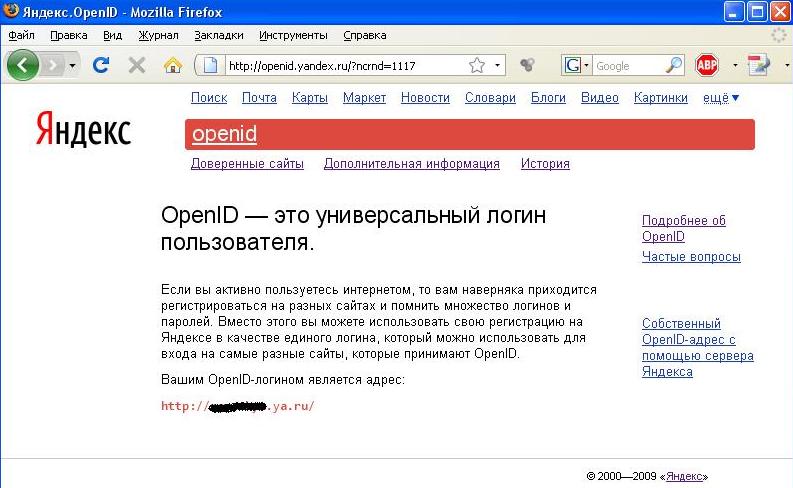Open the Журнал menu
Screen dimensions: 793x488
coord(158,35)
